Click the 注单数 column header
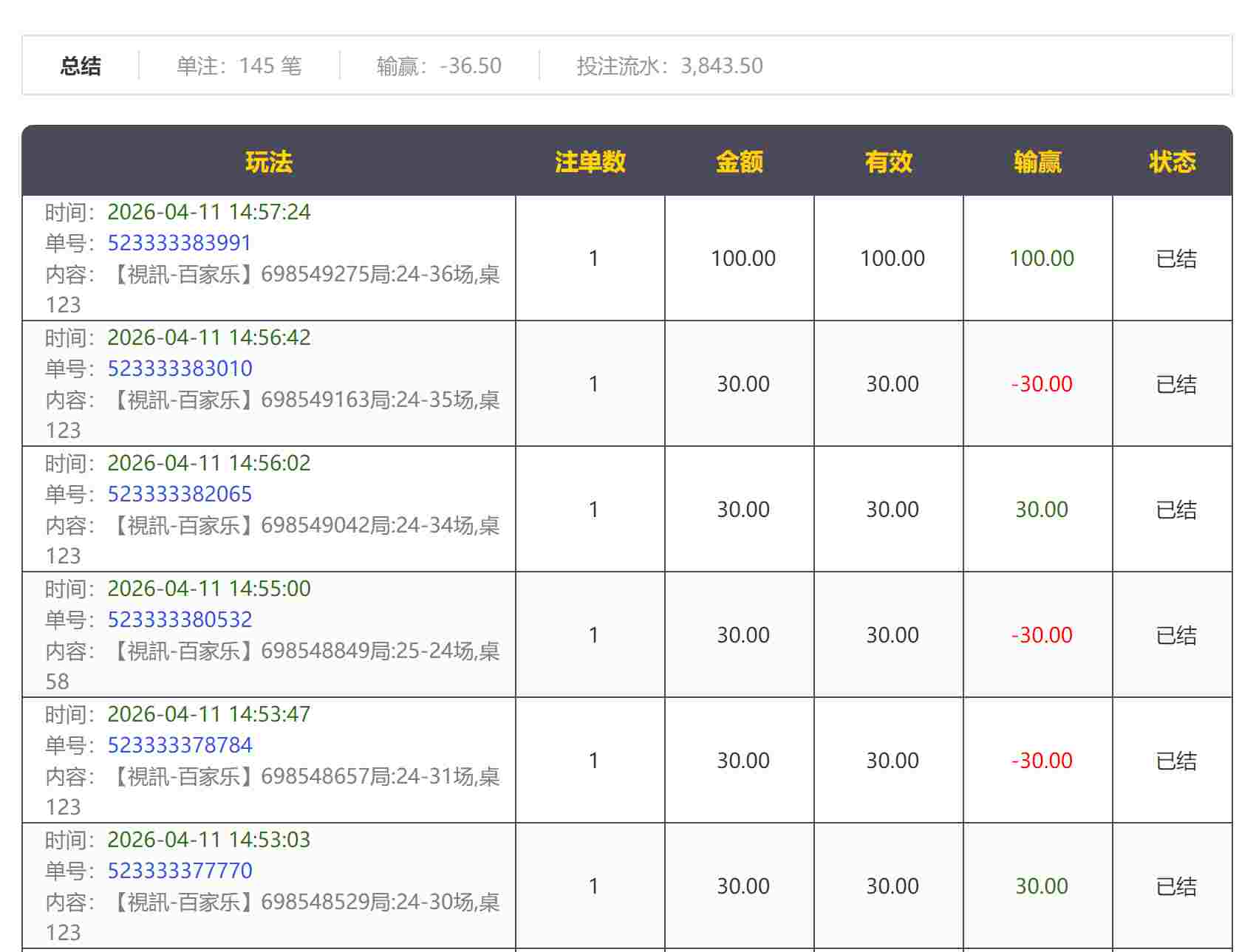 click(590, 162)
